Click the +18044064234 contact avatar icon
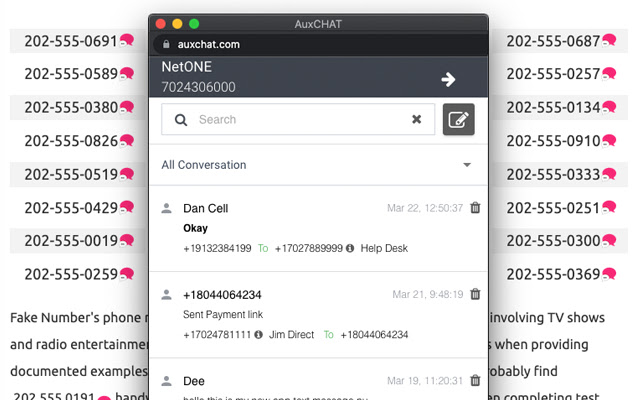The height and width of the screenshot is (400, 640). [x=167, y=294]
